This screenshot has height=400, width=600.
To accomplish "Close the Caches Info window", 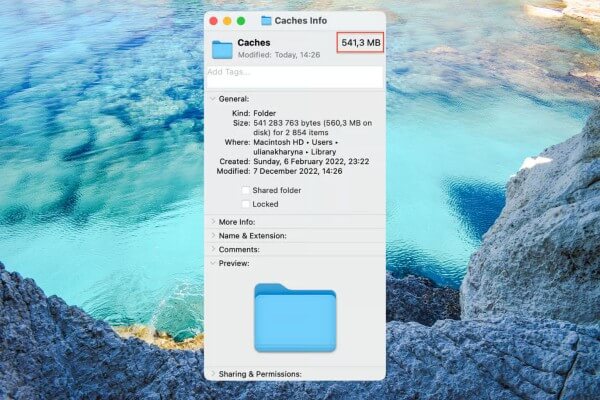I will point(212,20).
